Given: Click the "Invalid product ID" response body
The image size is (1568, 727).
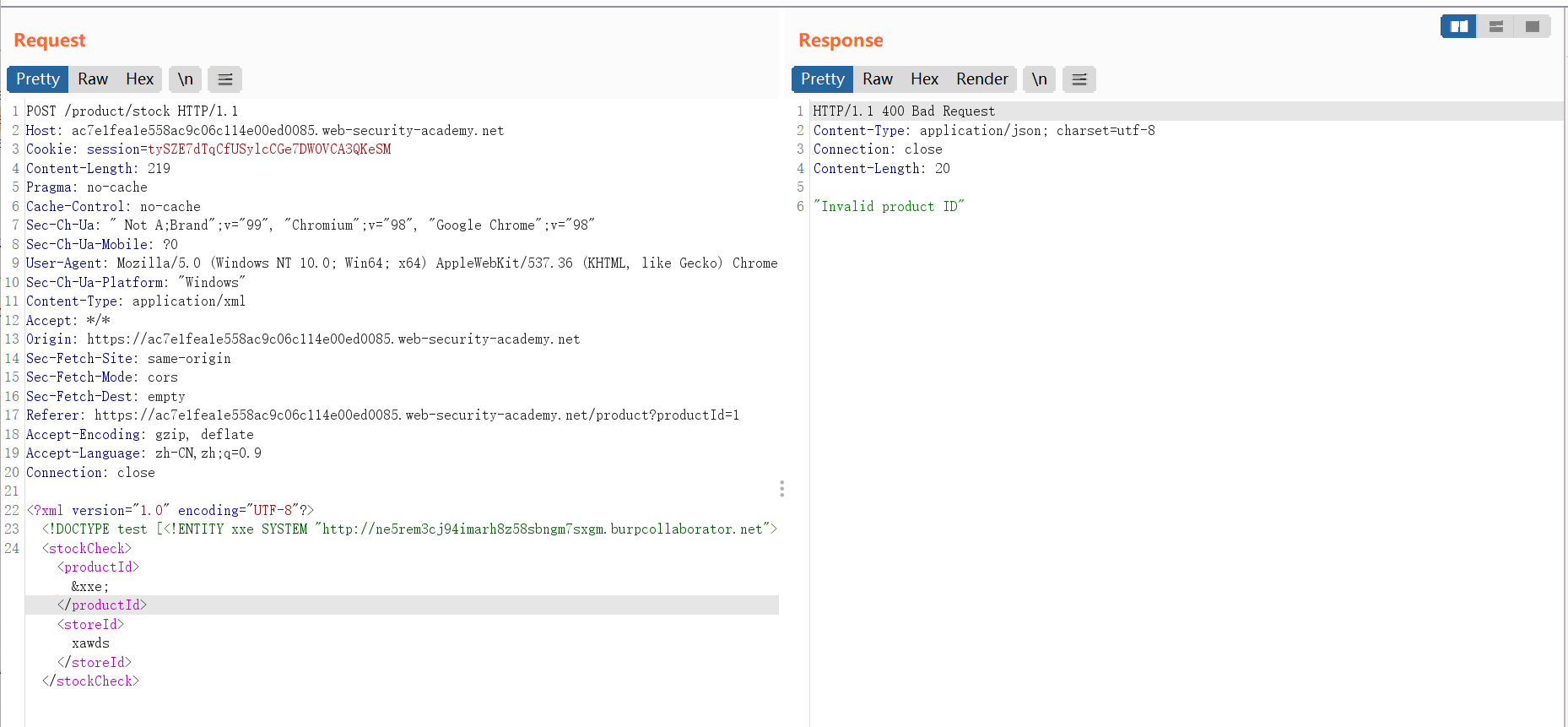Looking at the screenshot, I should click(x=889, y=207).
